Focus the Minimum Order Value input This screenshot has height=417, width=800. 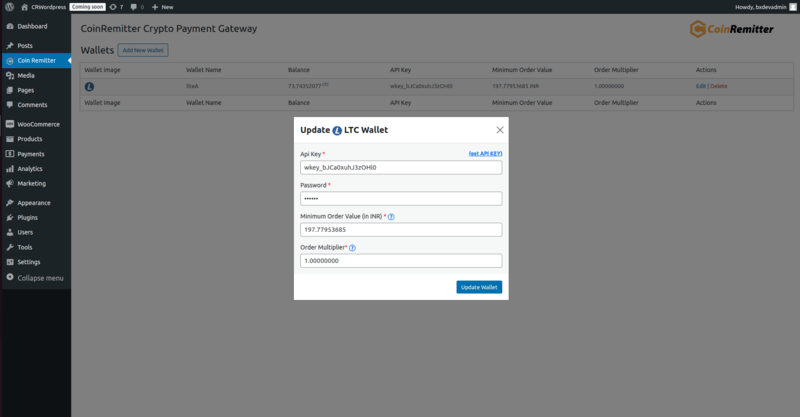(401, 230)
